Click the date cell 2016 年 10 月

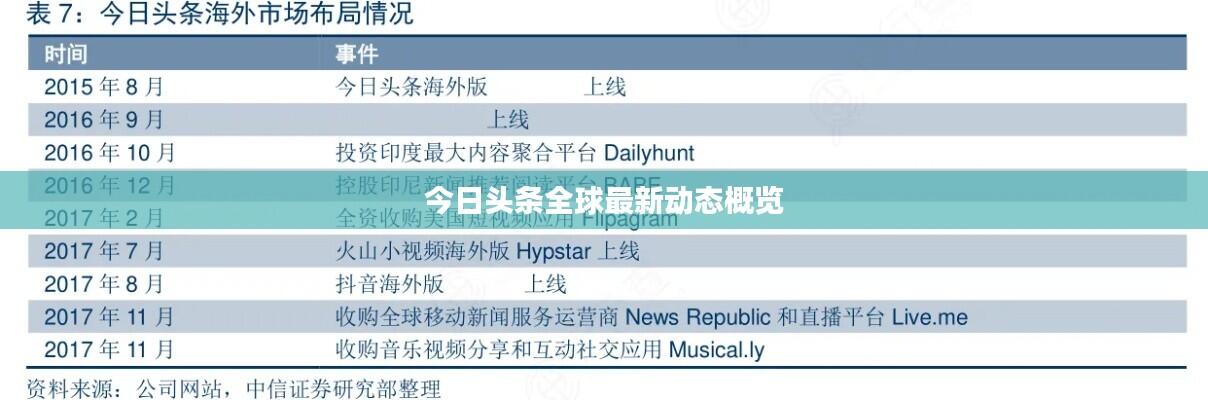point(110,153)
